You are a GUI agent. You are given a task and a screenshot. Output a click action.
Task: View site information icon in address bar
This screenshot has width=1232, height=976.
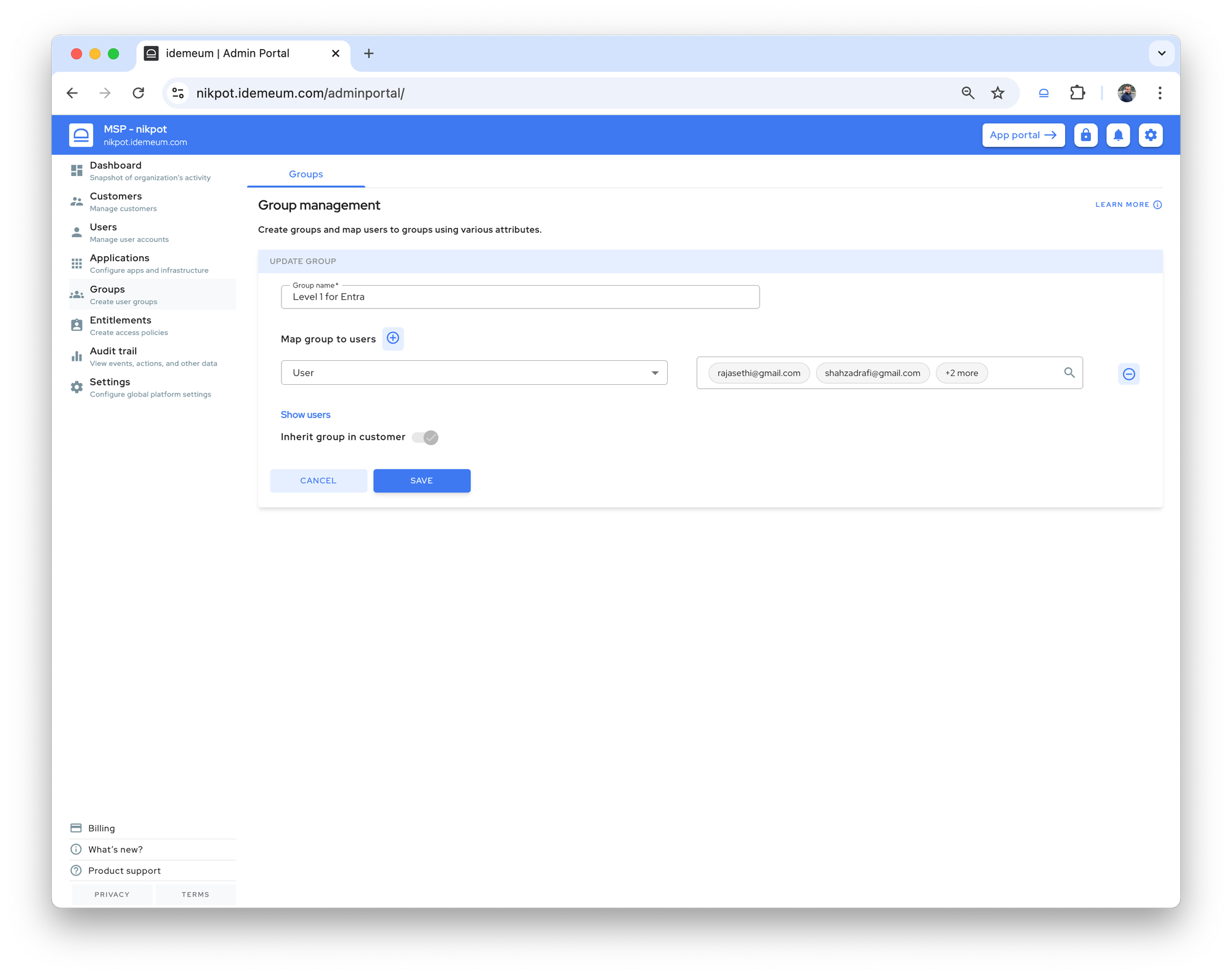click(178, 93)
